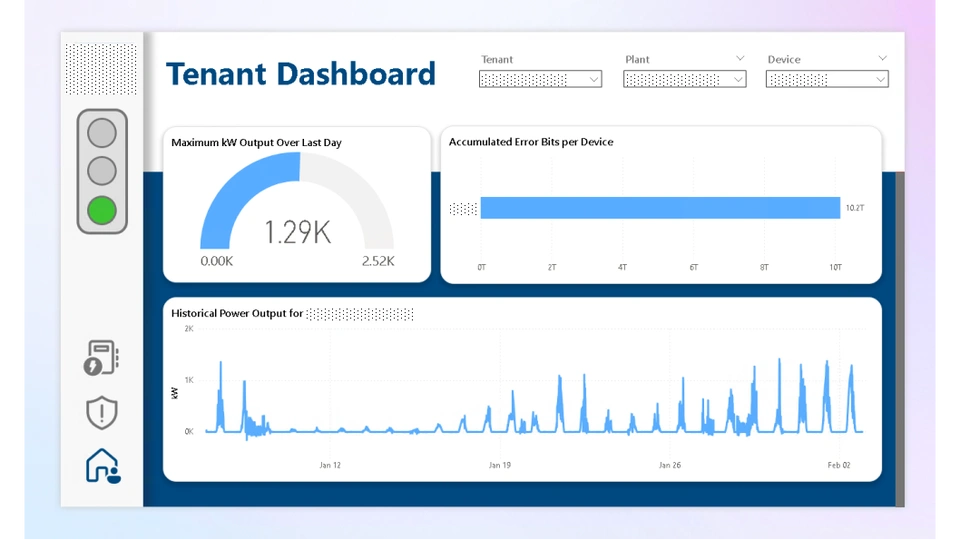The height and width of the screenshot is (540, 960).
Task: Click the top gray traffic light circle
Action: 102,132
